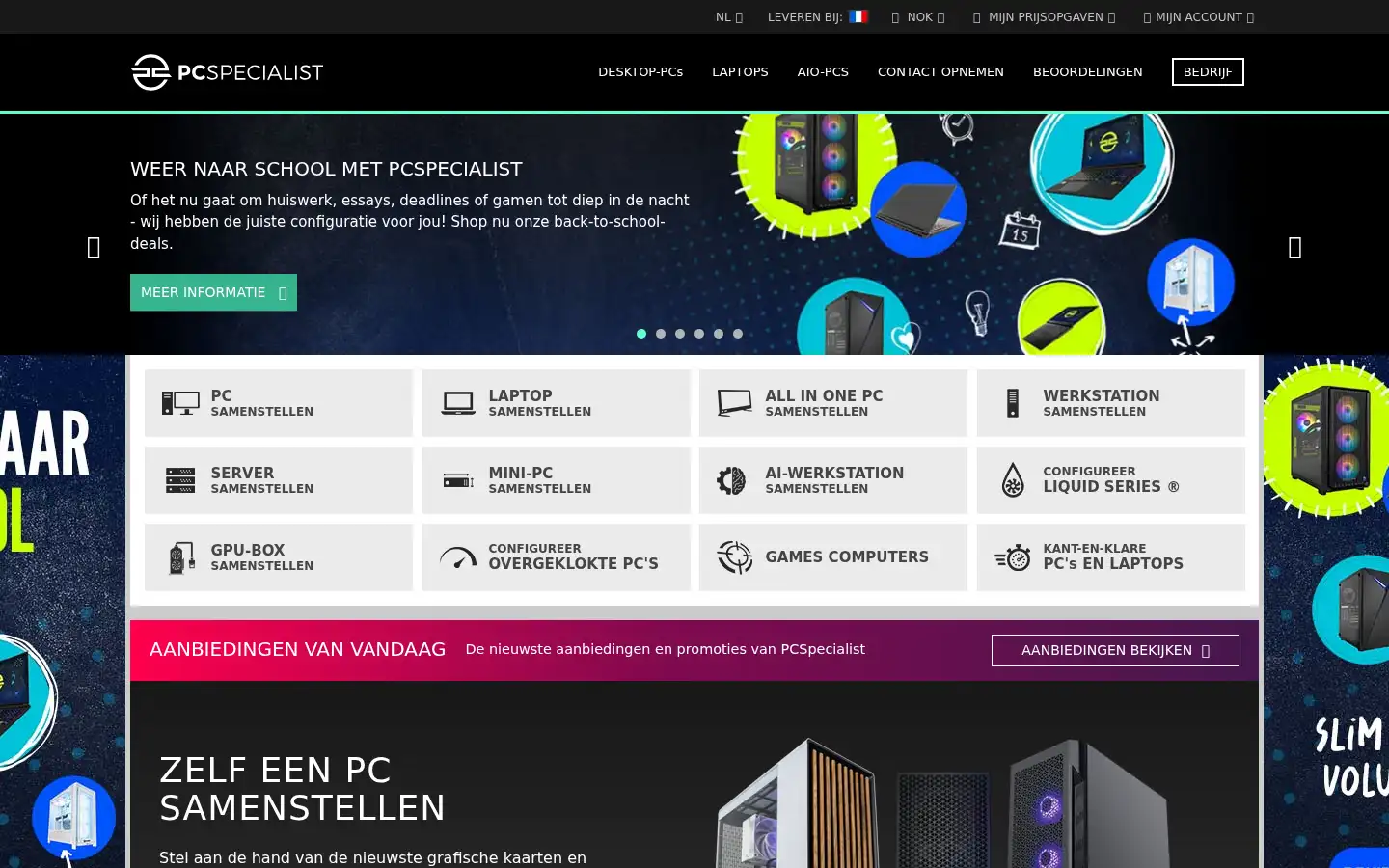Expand Mijn Account dropdown
Viewport: 1389px width, 868px height.
tap(1199, 17)
